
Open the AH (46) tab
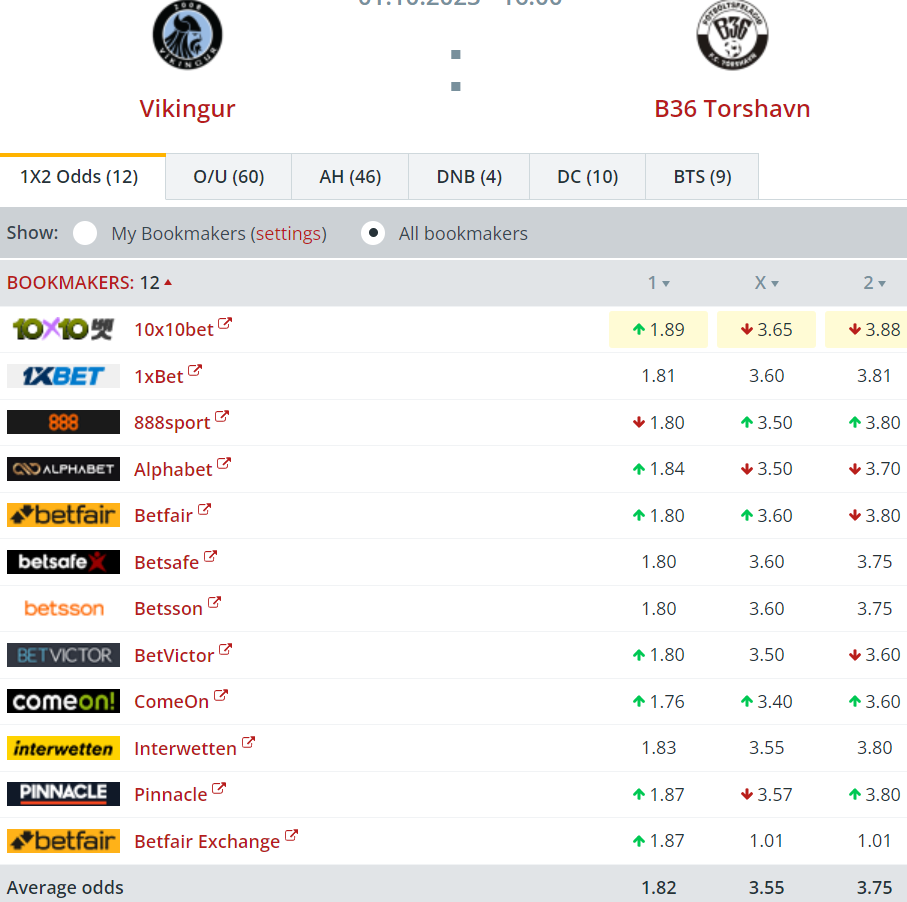(350, 176)
